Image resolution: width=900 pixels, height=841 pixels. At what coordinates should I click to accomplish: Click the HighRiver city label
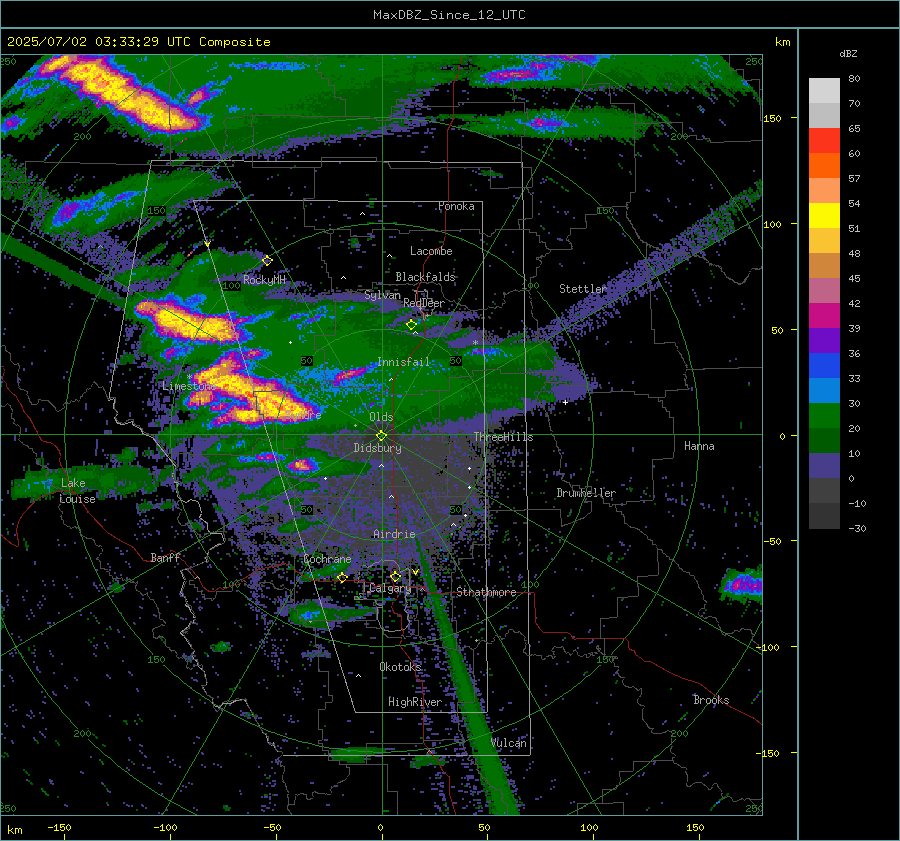click(x=415, y=702)
